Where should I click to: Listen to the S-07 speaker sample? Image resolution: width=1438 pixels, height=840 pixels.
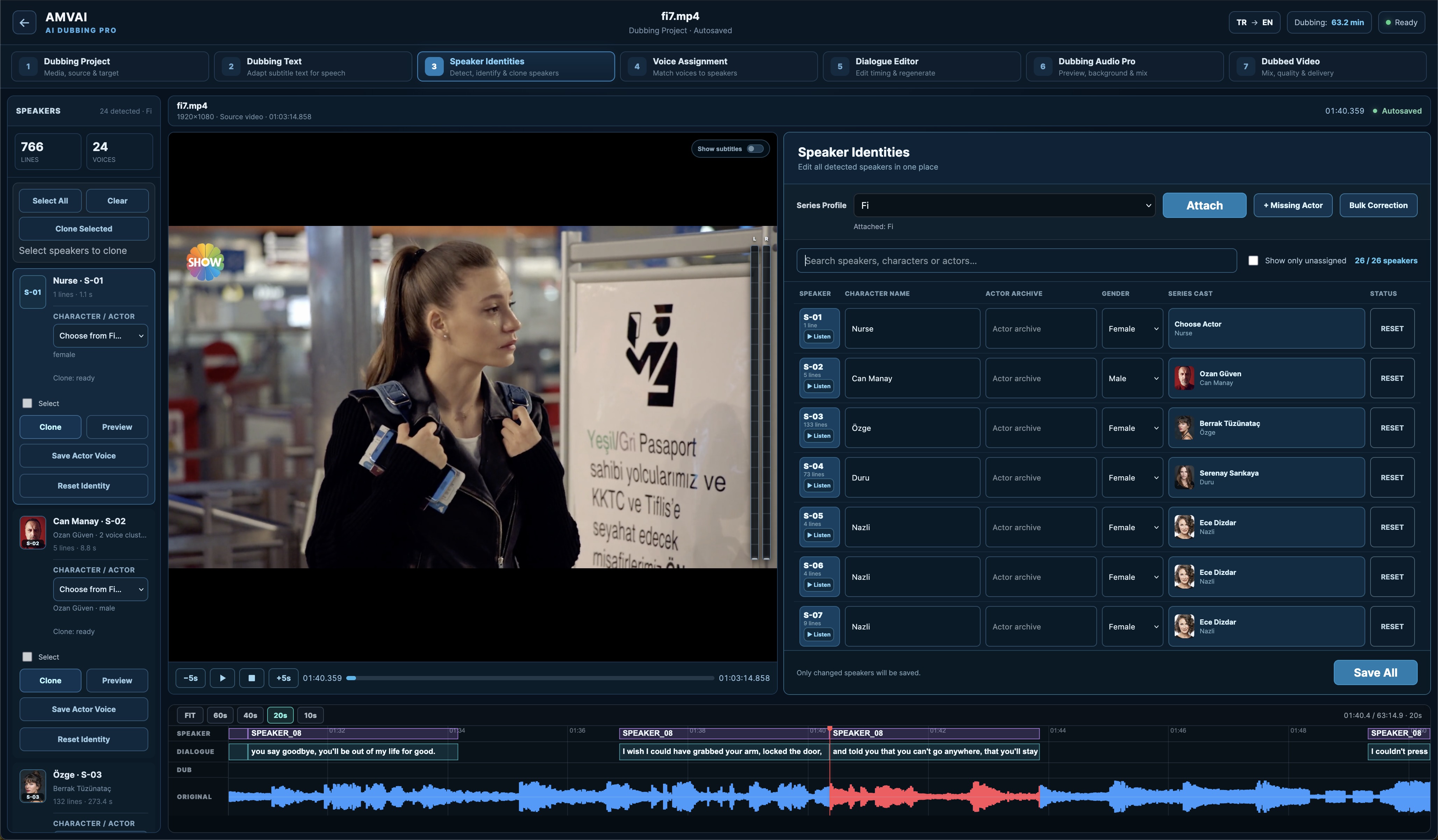tap(819, 635)
